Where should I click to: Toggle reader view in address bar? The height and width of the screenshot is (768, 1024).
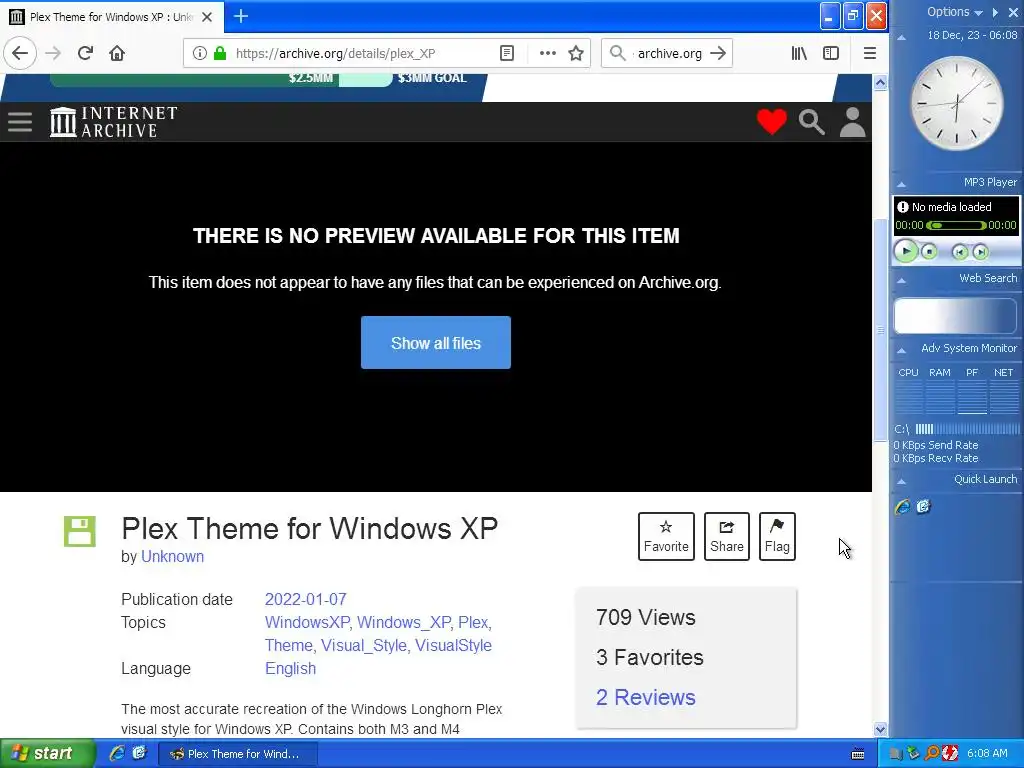pyautogui.click(x=507, y=53)
